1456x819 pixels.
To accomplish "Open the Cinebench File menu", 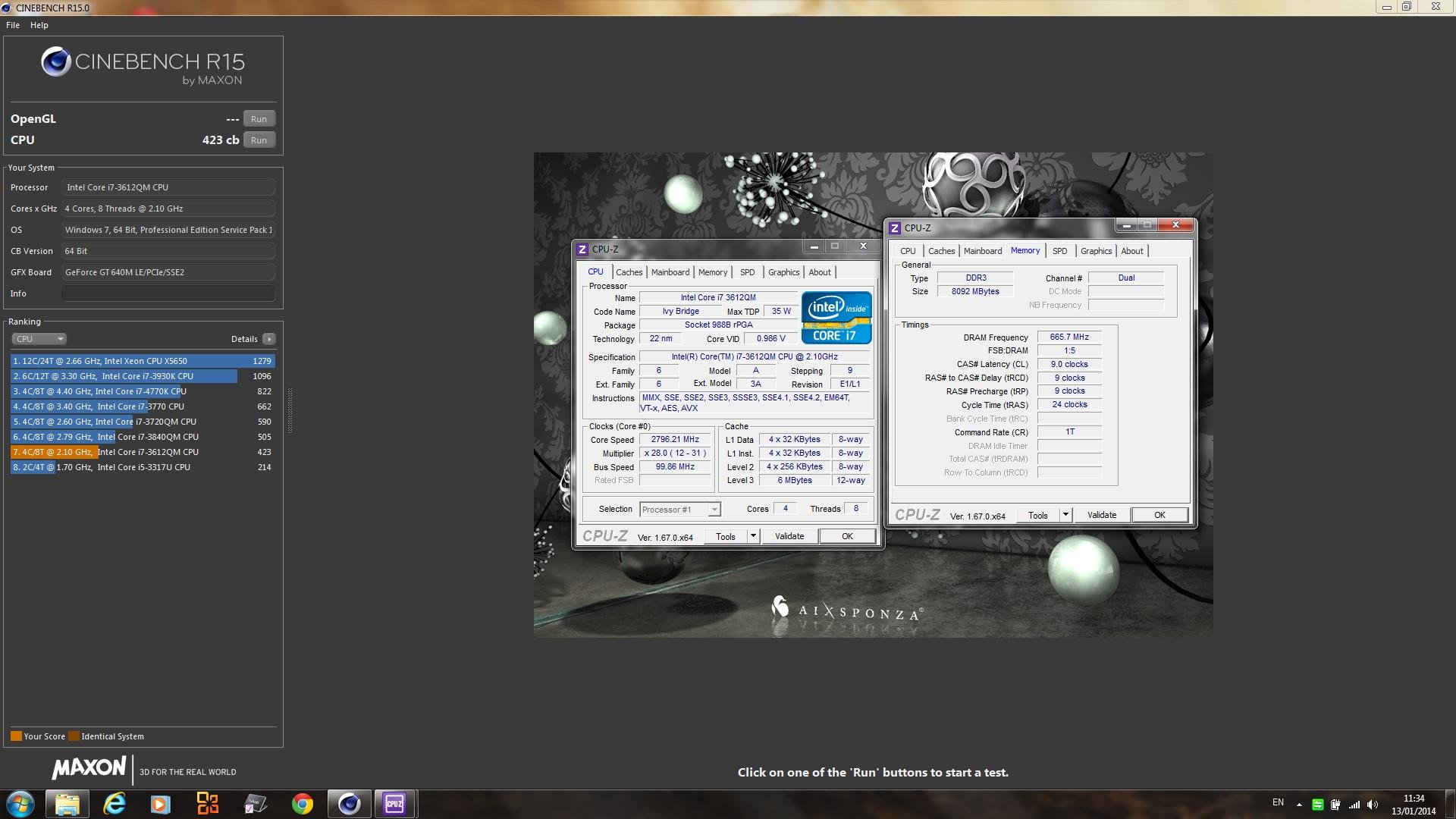I will 13,25.
